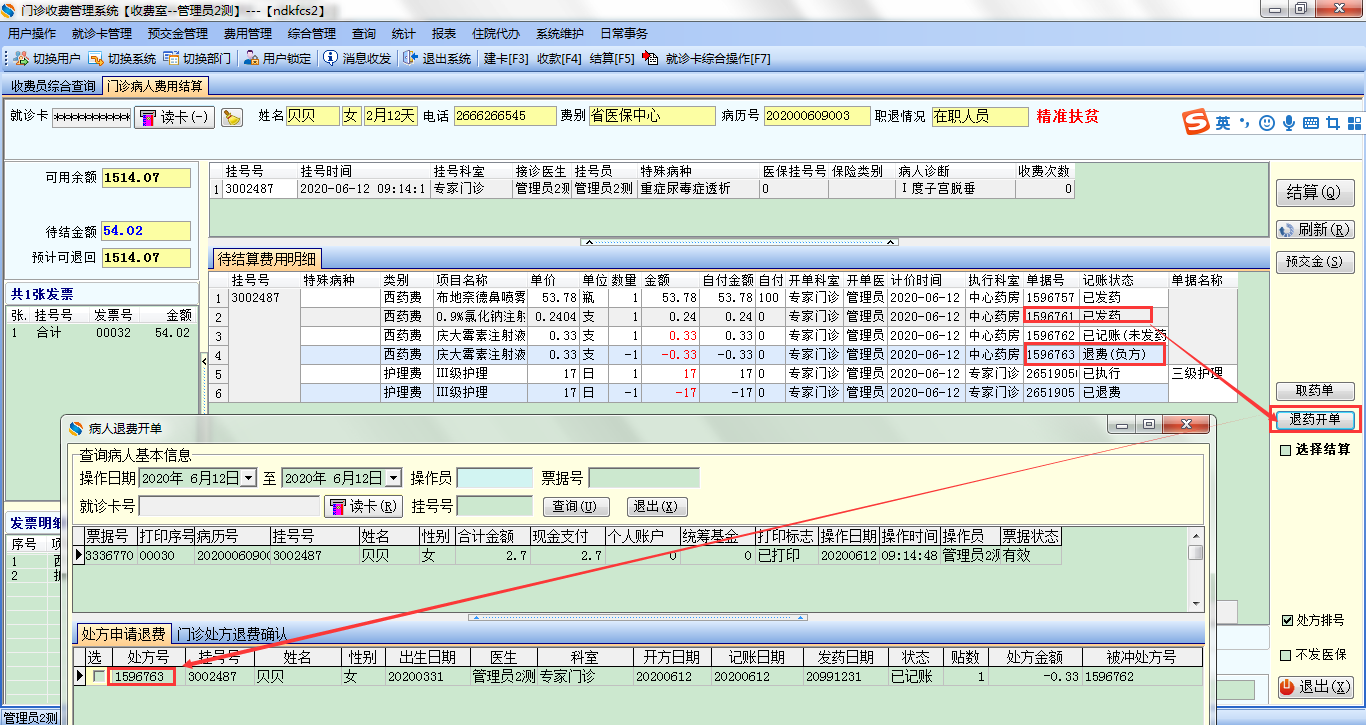Screen dimensions: 1366x725
Task: Click the Sogou input method logo
Action: coord(1195,123)
